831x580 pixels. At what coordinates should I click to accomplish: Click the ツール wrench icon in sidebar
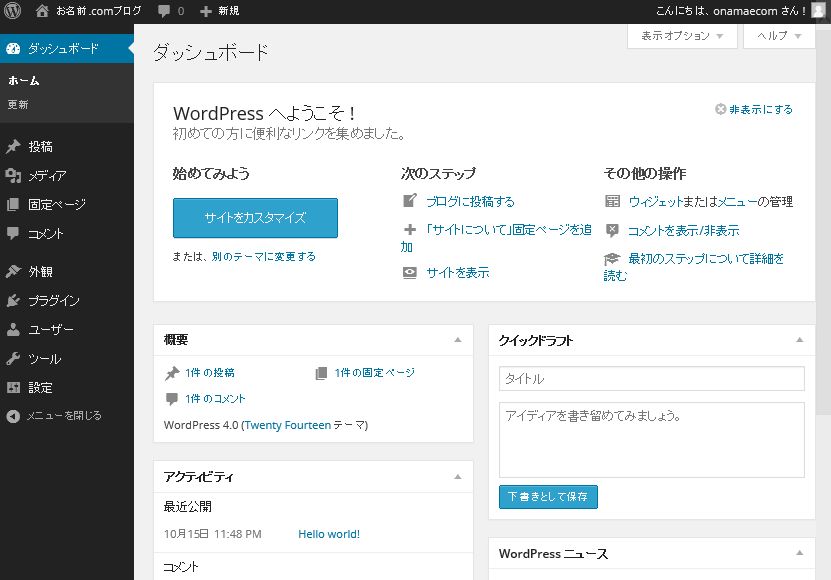13,358
